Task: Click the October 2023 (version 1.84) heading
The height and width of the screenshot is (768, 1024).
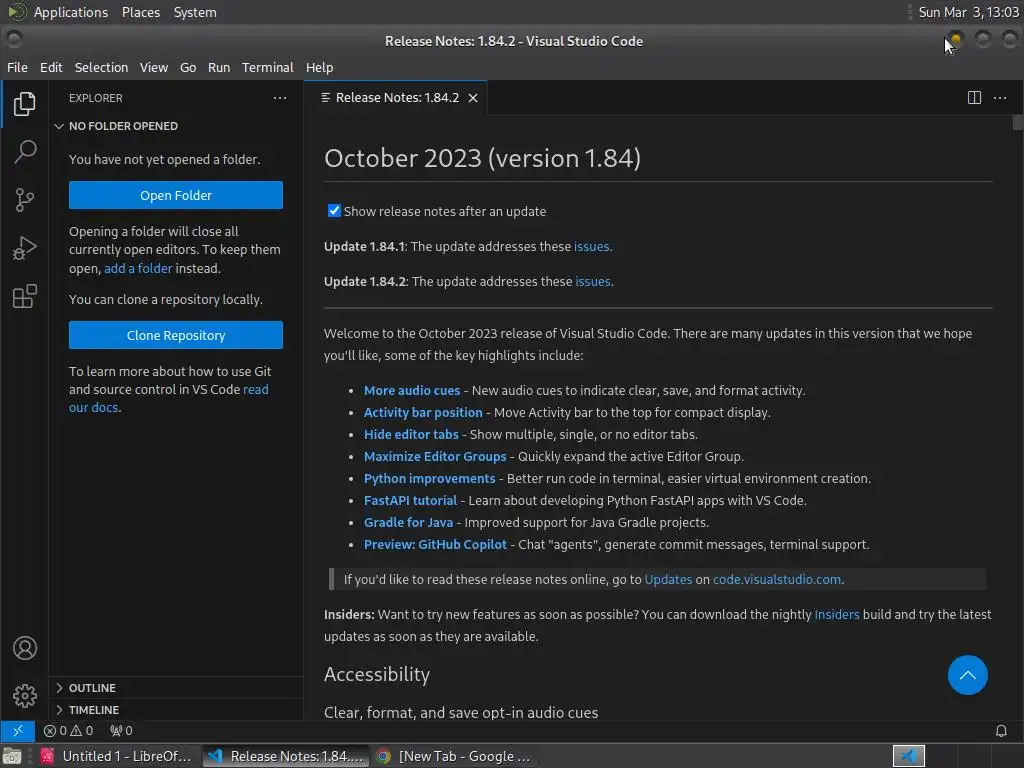Action: [482, 158]
